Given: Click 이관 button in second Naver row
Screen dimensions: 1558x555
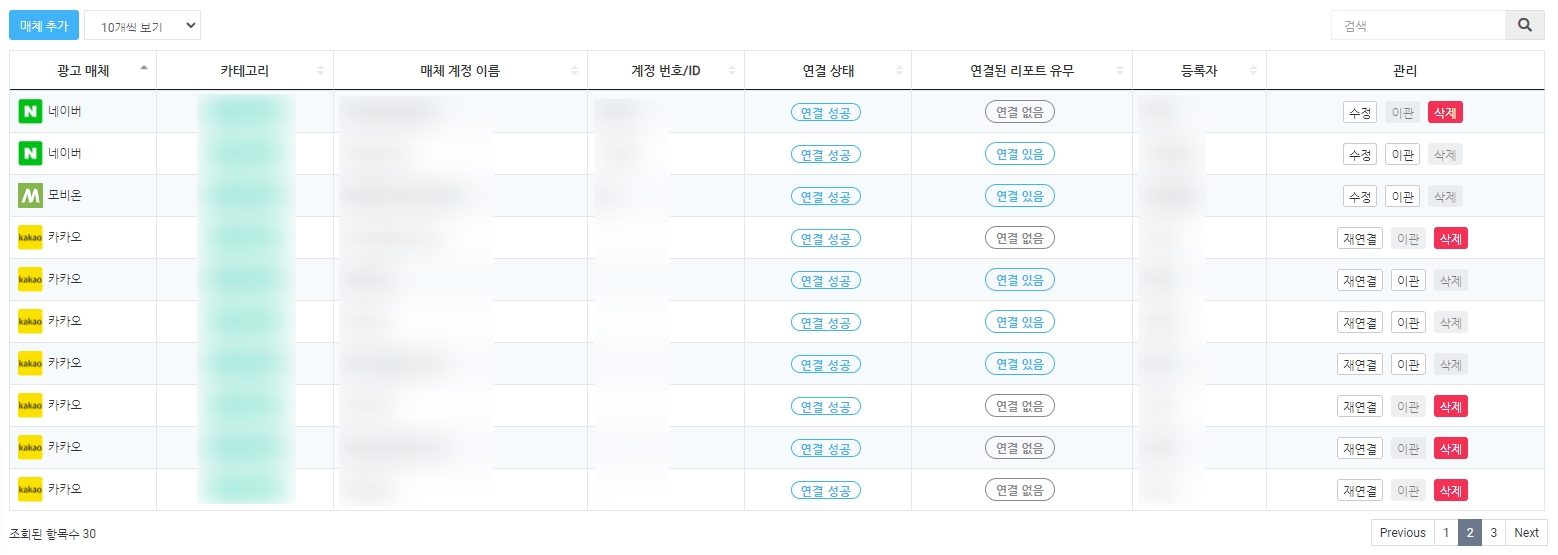Looking at the screenshot, I should [1402, 154].
